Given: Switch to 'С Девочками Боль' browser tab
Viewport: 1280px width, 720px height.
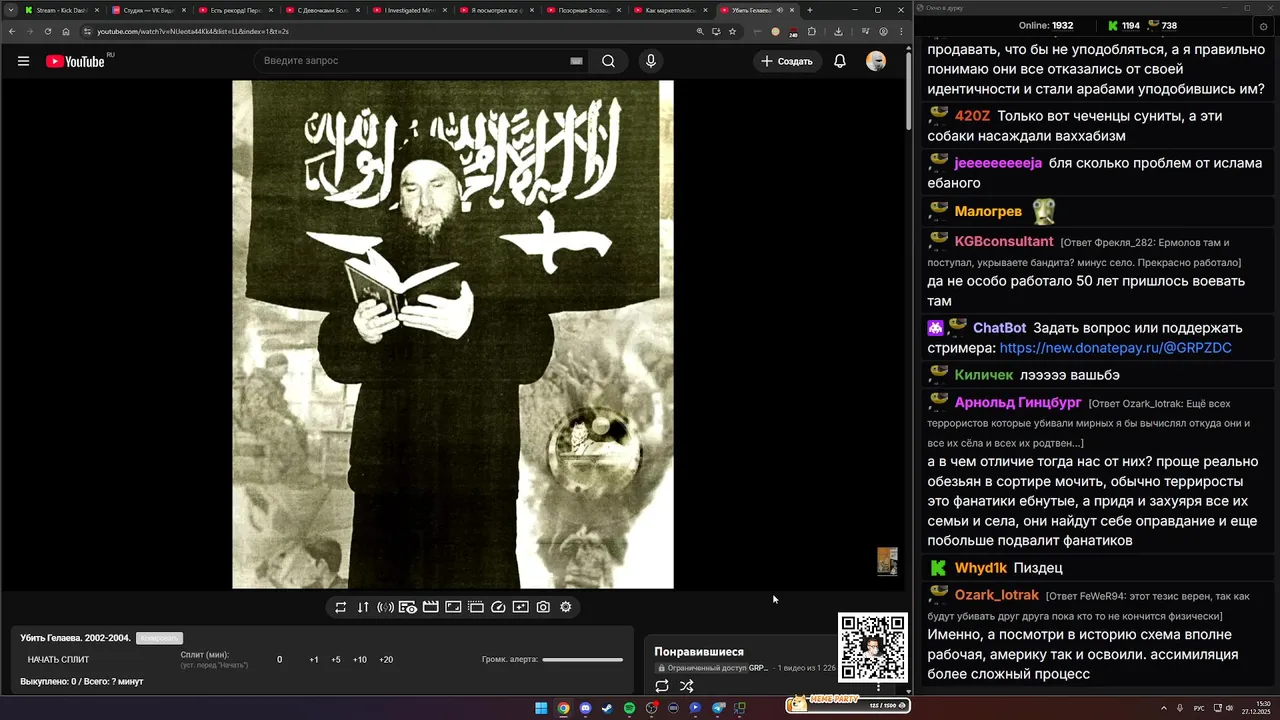Looking at the screenshot, I should [325, 10].
